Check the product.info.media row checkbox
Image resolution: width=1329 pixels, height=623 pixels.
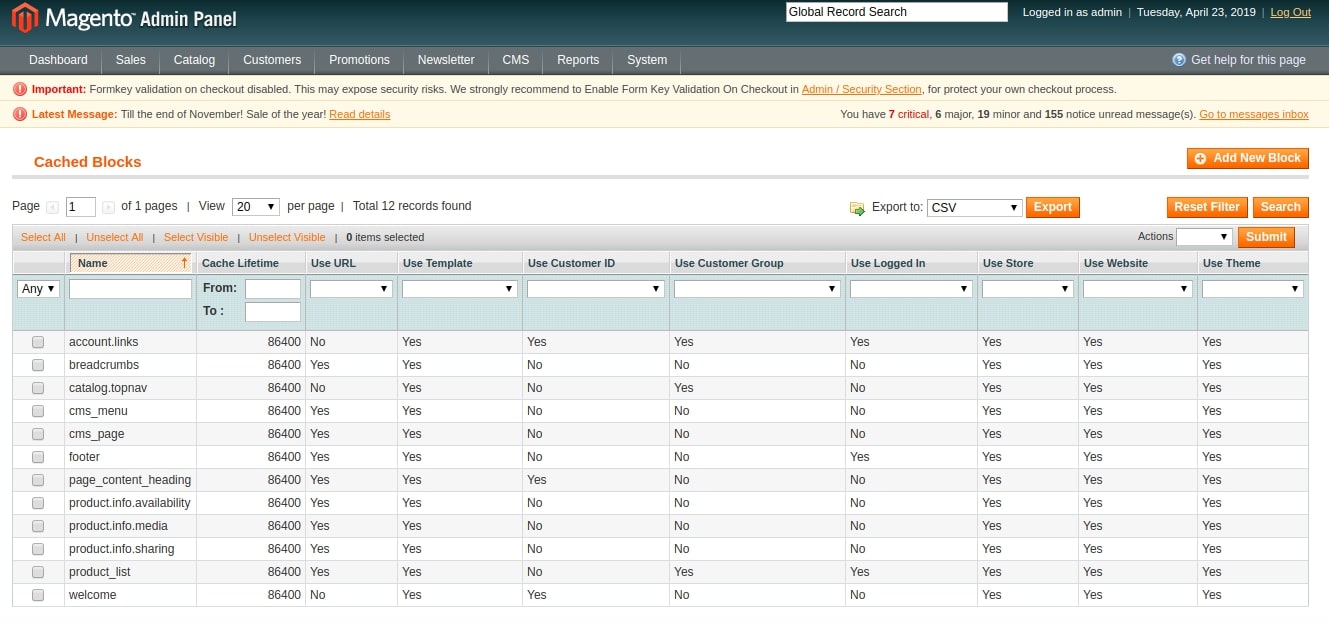click(x=38, y=526)
